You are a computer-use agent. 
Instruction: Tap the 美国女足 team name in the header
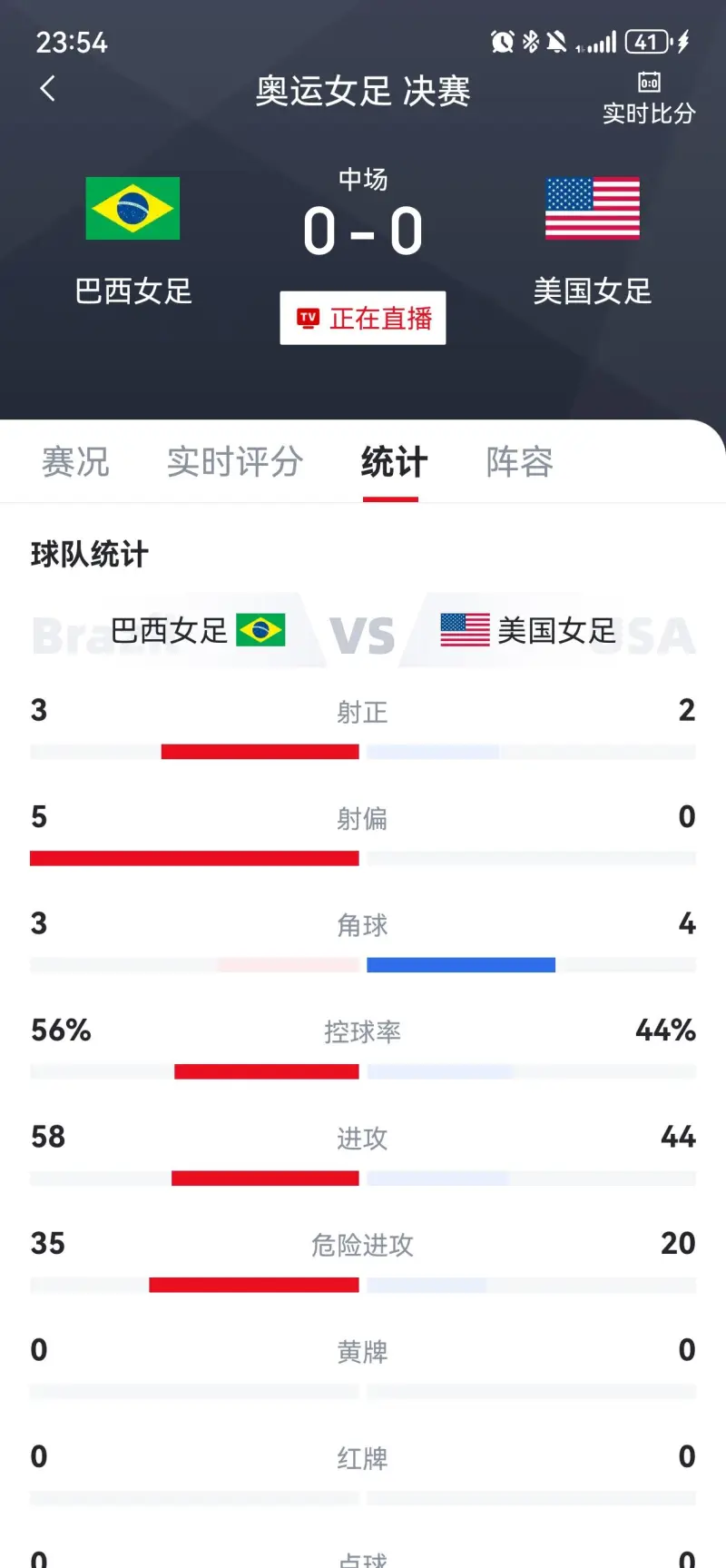coord(593,291)
